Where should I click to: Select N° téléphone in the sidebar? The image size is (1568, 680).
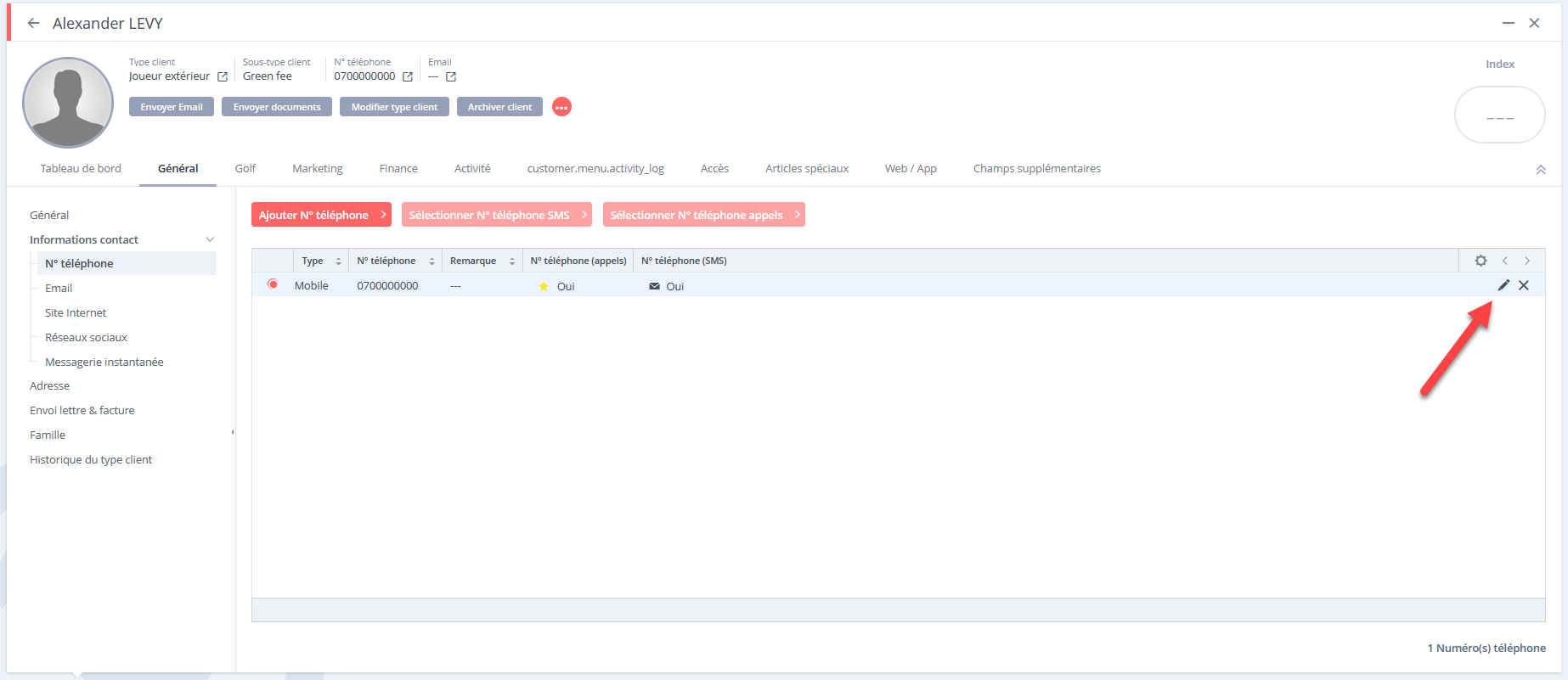(127, 263)
